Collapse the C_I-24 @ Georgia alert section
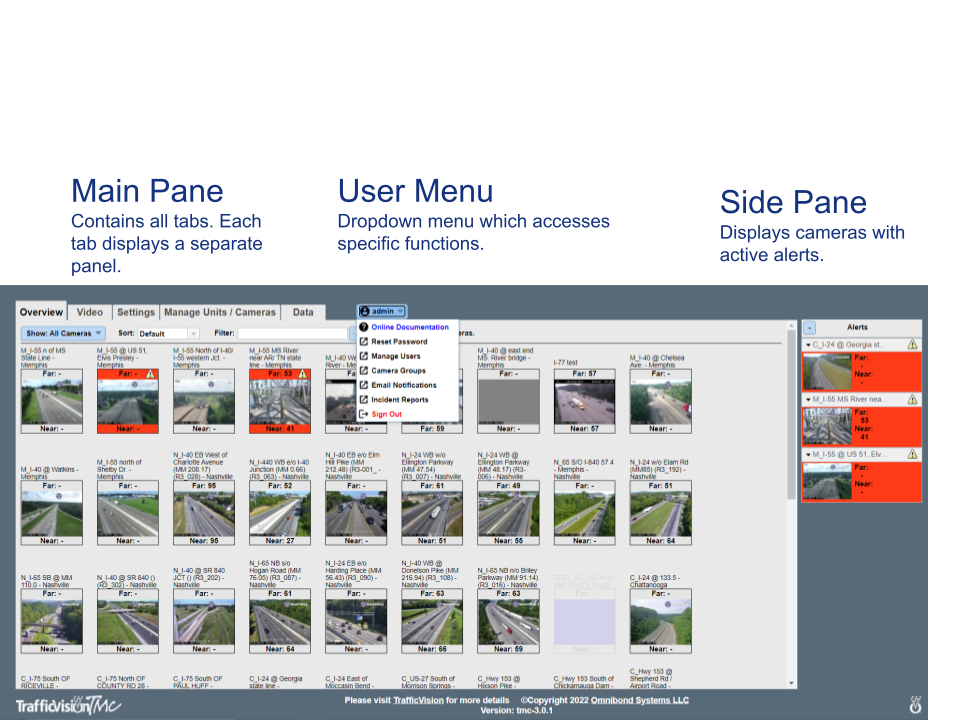This screenshot has width=960, height=720. 808,345
